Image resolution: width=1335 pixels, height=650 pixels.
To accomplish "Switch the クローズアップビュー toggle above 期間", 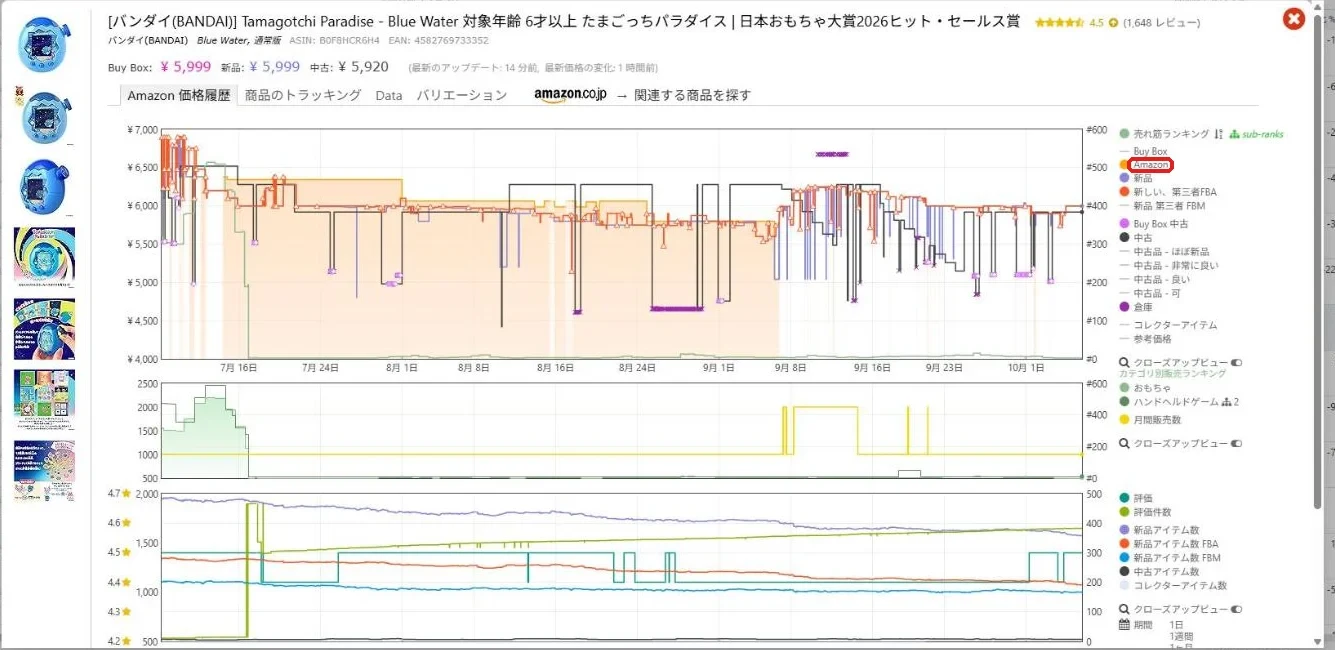I will [x=1236, y=609].
